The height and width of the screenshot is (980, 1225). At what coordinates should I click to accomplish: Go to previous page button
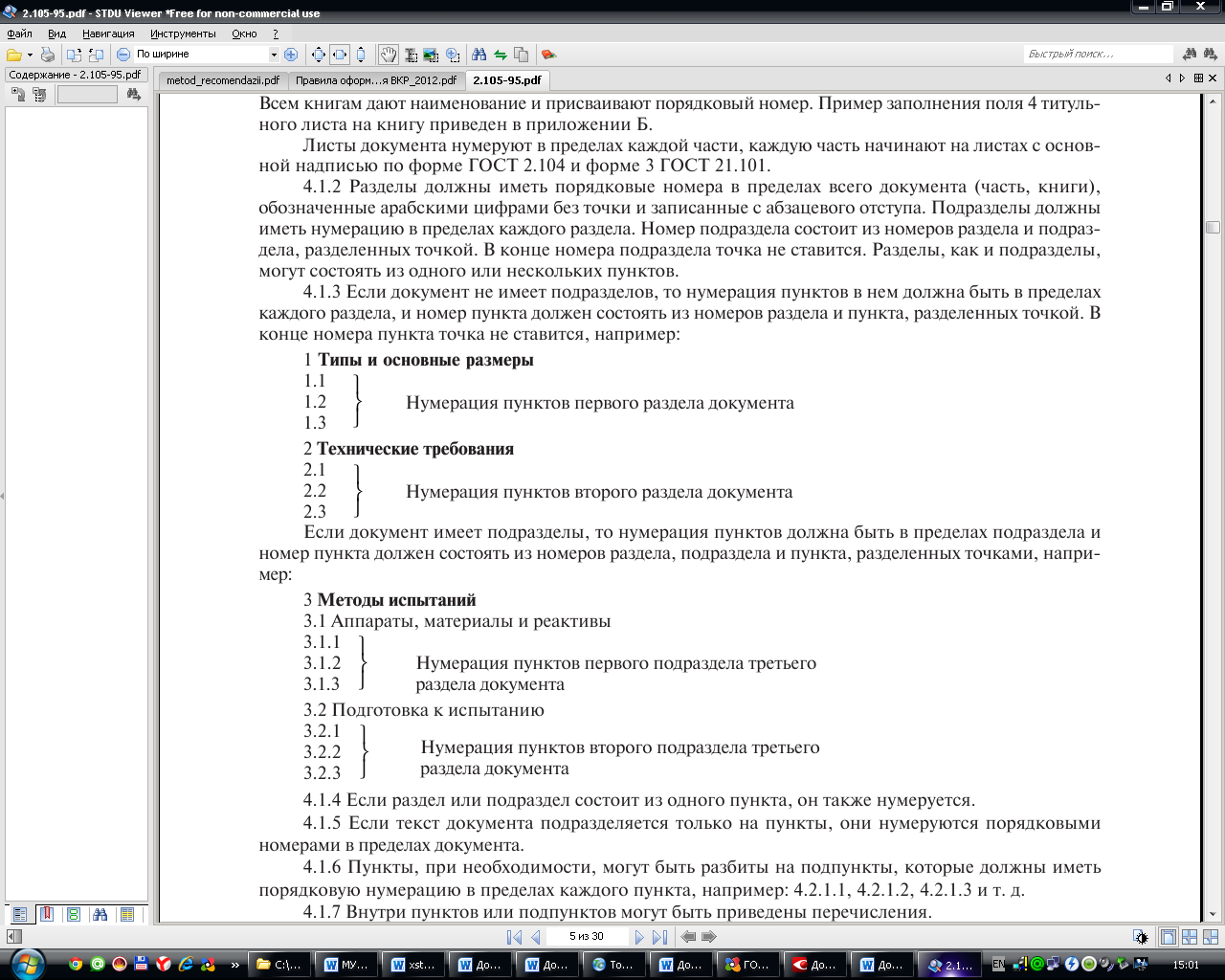click(535, 937)
